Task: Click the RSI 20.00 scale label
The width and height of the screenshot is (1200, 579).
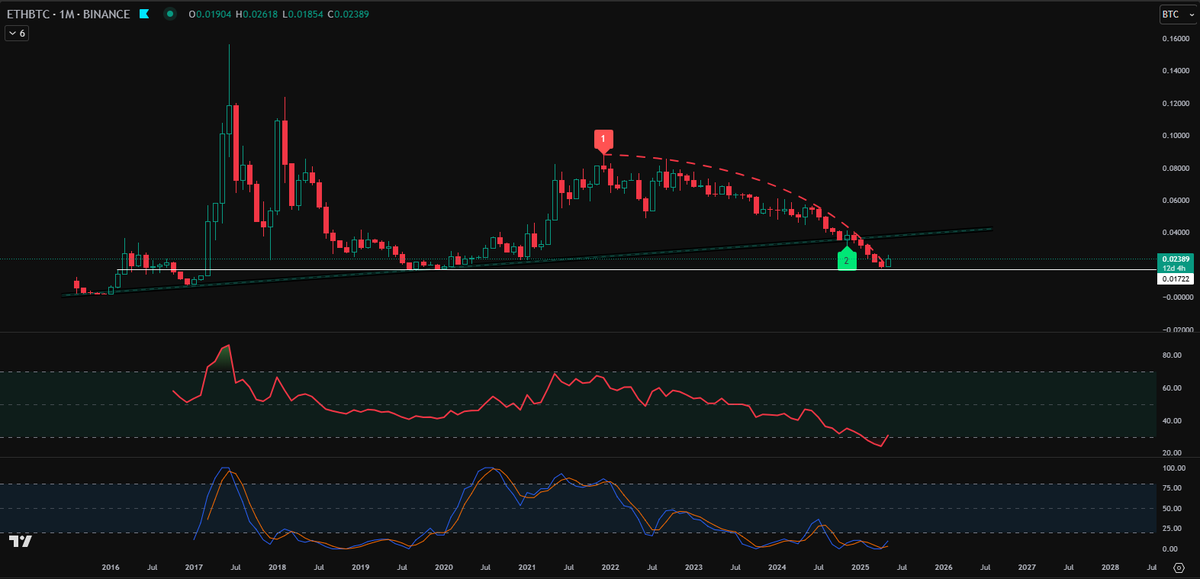Action: pyautogui.click(x=1173, y=453)
